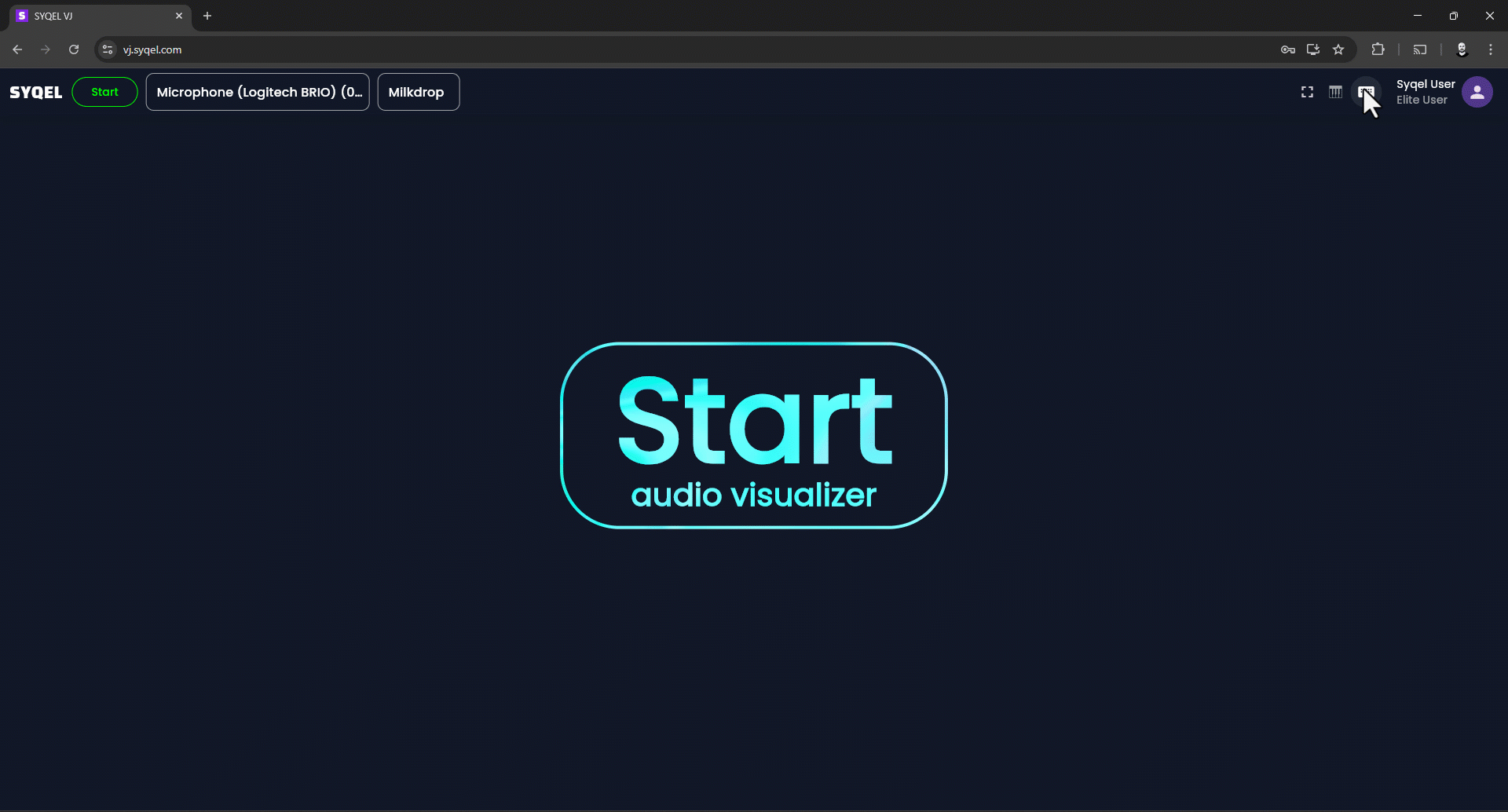This screenshot has width=1508, height=812.
Task: Open the MIDI piano keys icon
Action: [1335, 92]
